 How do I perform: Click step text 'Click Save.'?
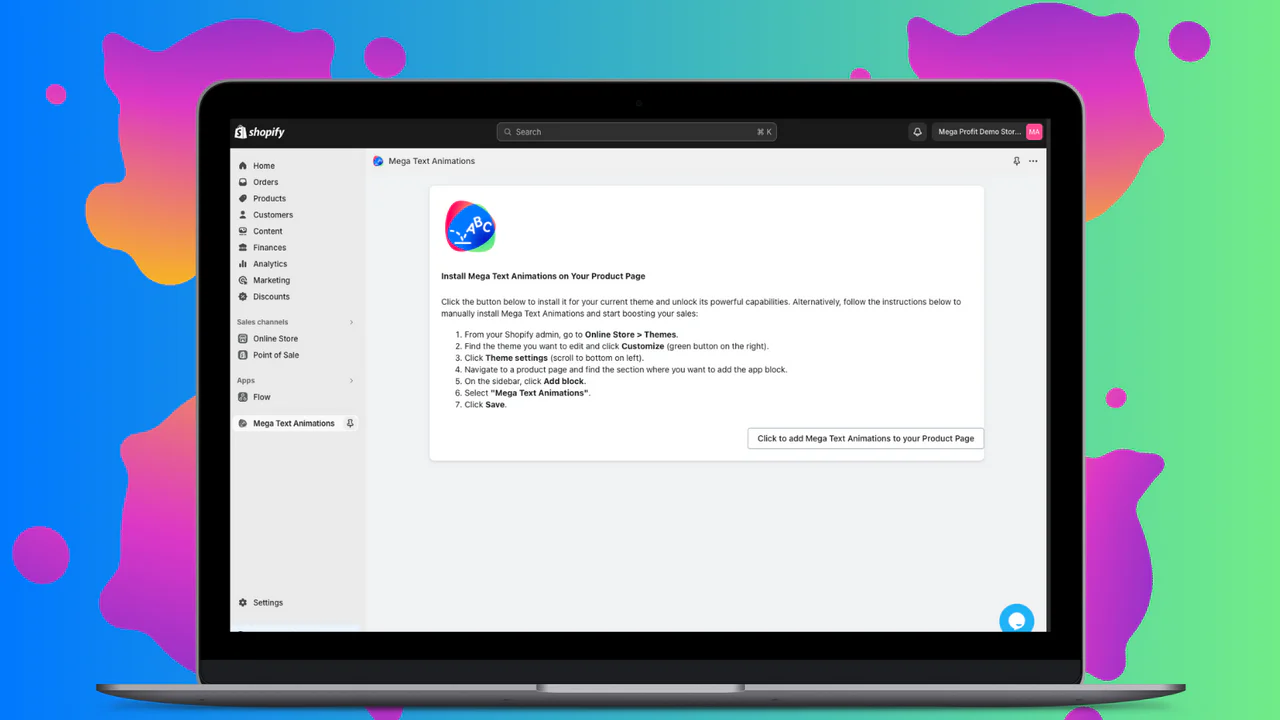486,405
